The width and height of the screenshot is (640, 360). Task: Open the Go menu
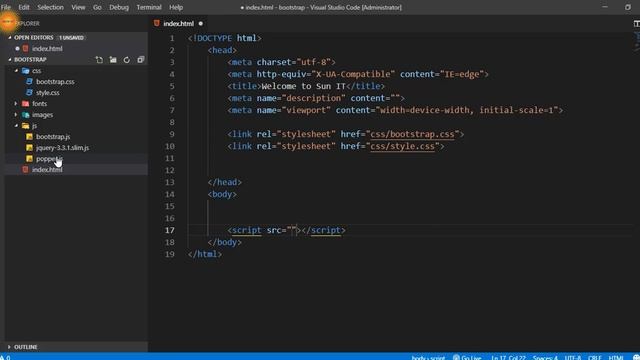pos(97,7)
